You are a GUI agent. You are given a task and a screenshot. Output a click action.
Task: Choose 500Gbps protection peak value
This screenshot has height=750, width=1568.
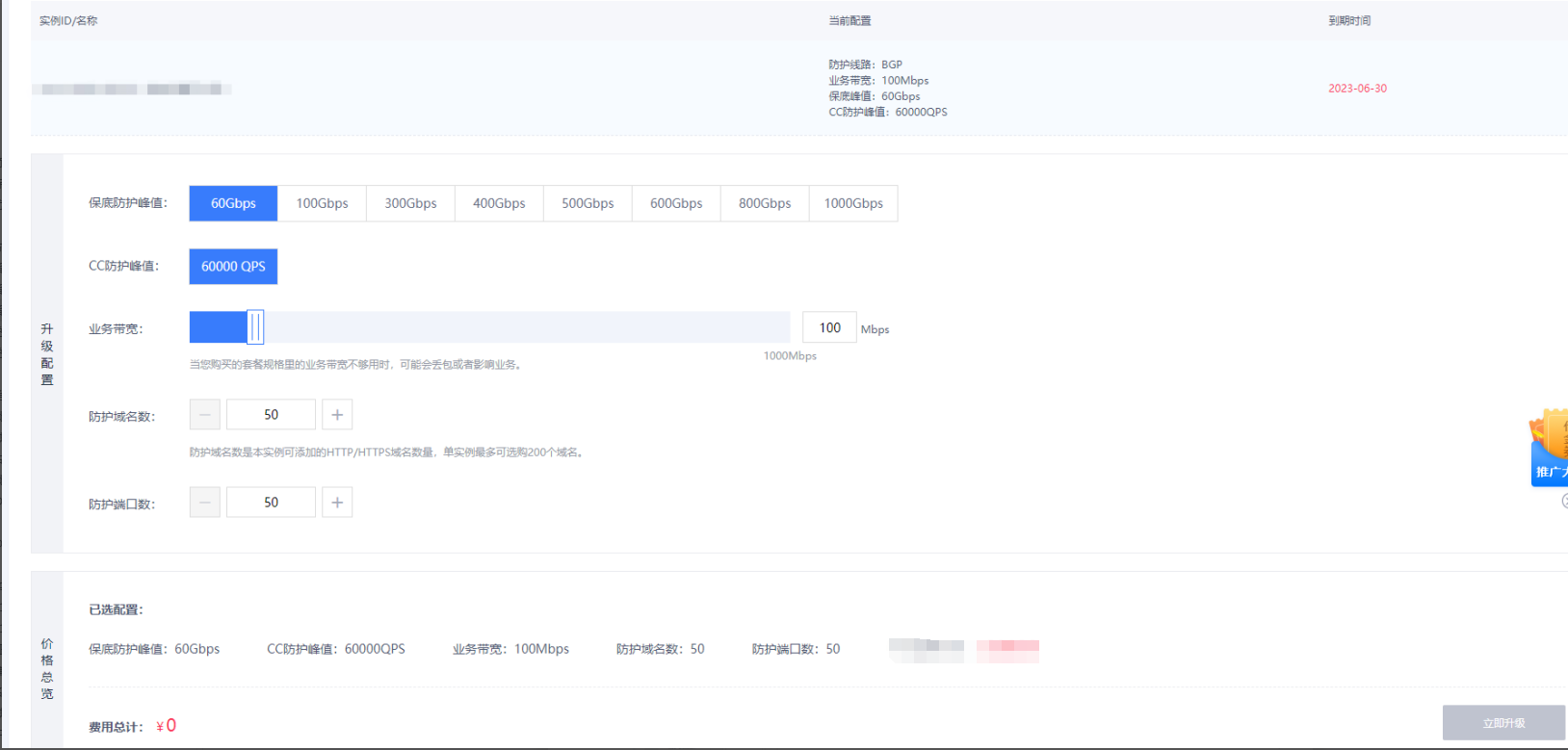588,203
